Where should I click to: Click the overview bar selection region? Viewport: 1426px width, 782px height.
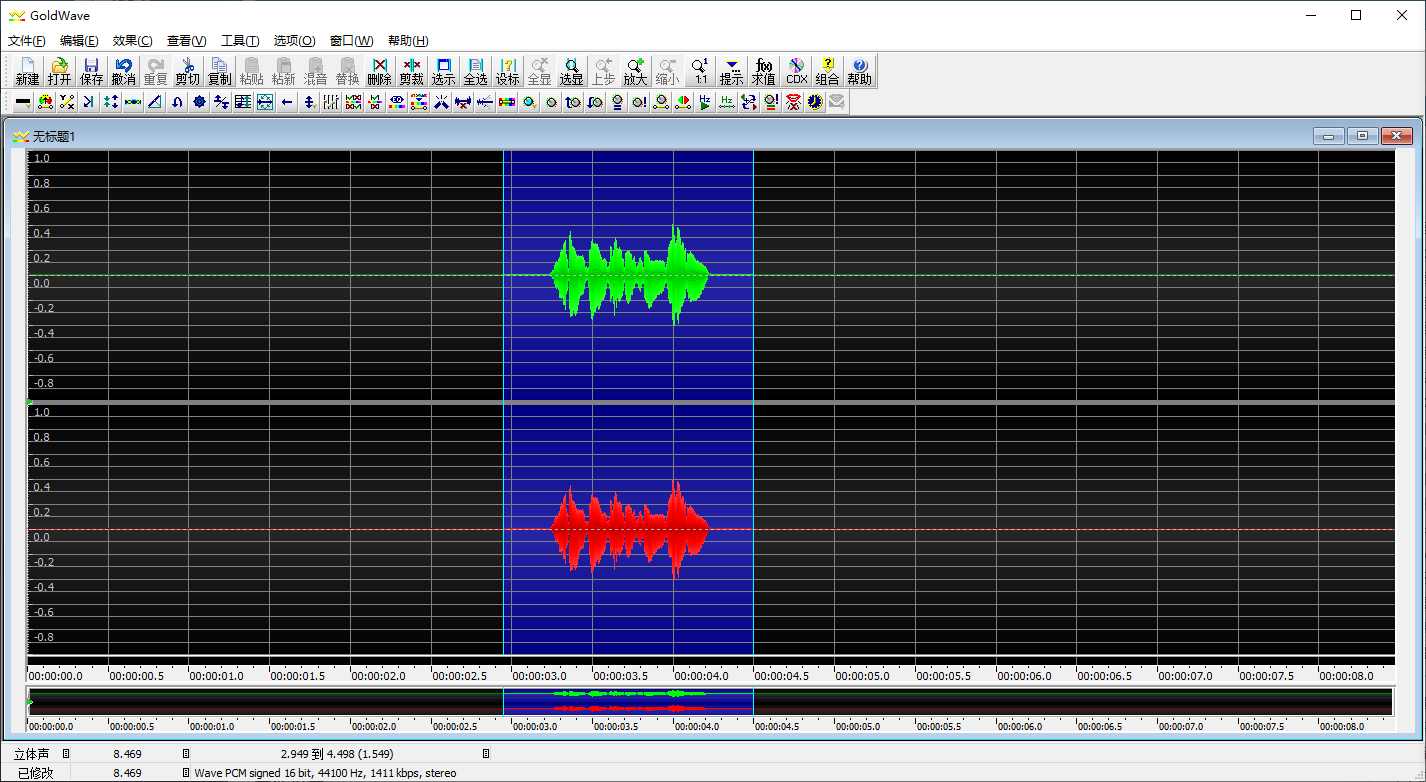click(628, 700)
